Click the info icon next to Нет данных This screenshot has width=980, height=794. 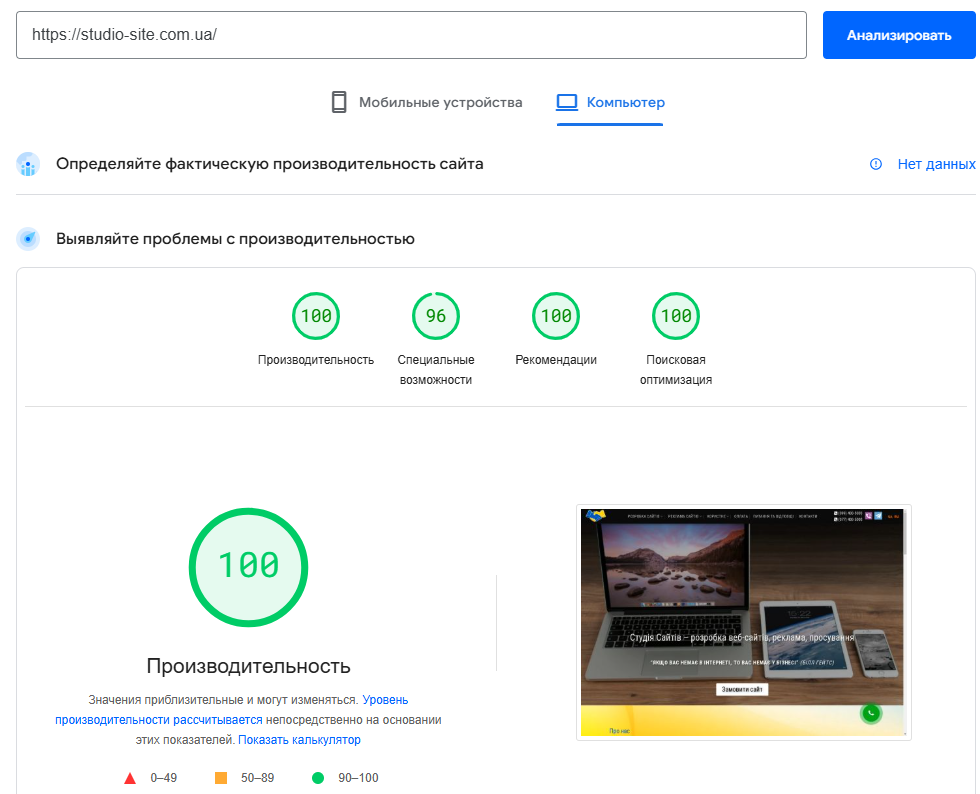[x=877, y=164]
